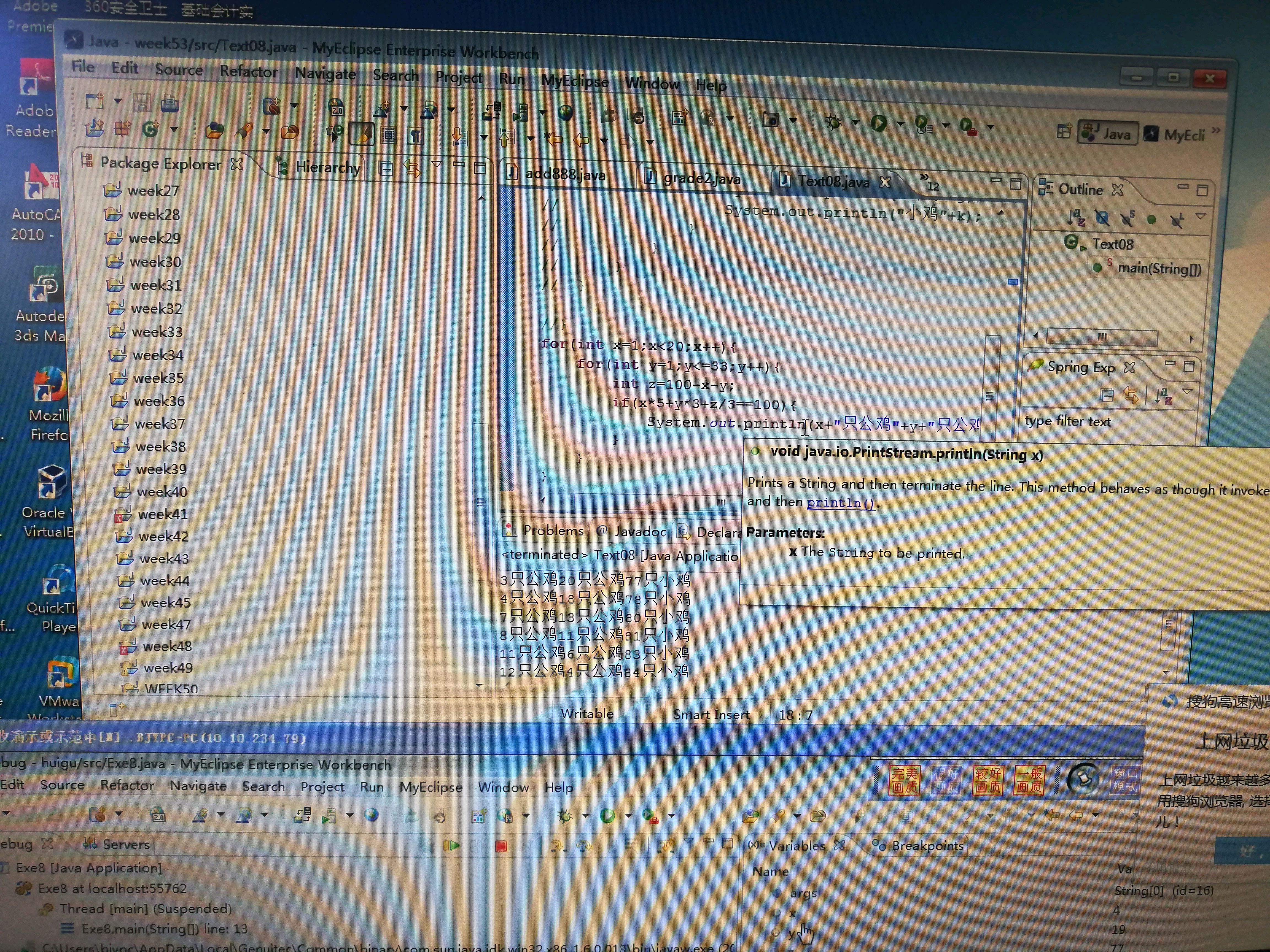Image resolution: width=1270 pixels, height=952 pixels.
Task: Click Back navigation arrow in toolbar
Action: pyautogui.click(x=582, y=139)
